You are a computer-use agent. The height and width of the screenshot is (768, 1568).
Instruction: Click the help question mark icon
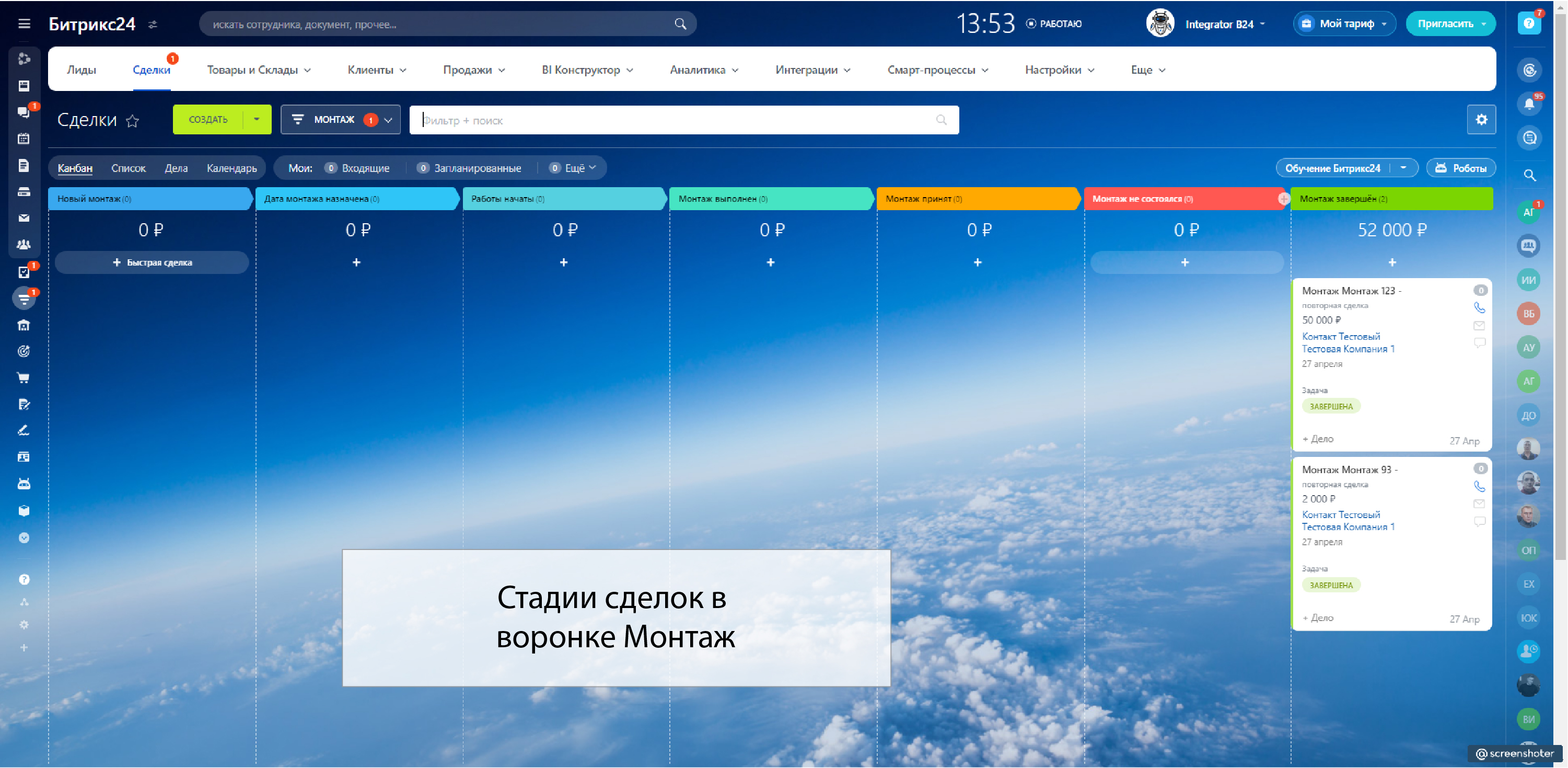point(1528,24)
